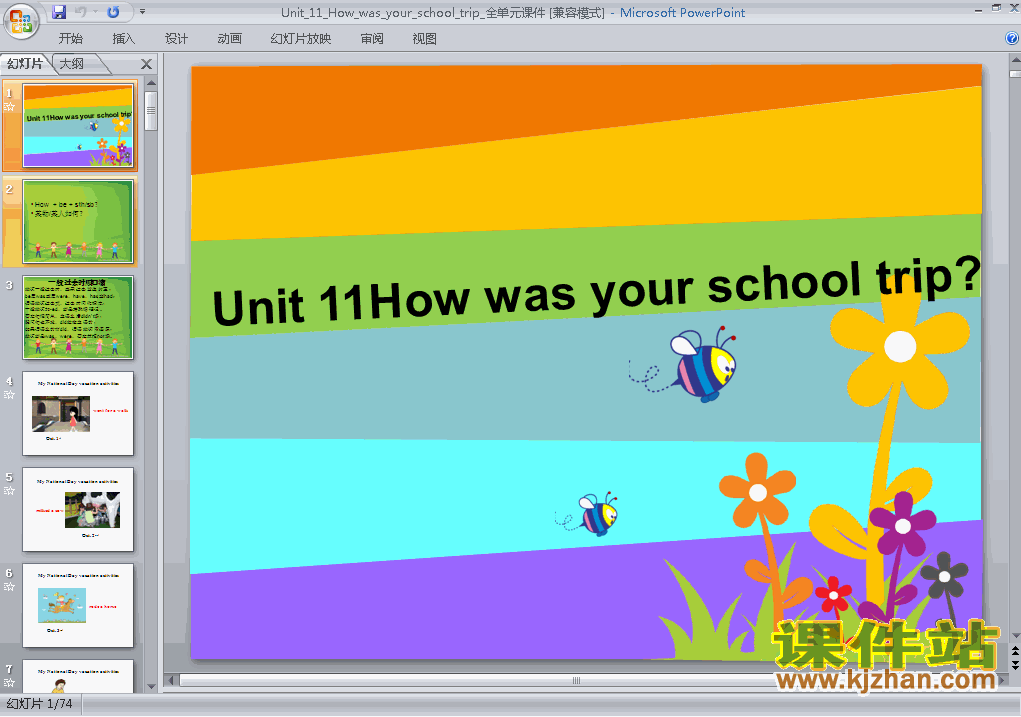The image size is (1021, 717).
Task: Open the 幻灯片放映 ribbon tab
Action: [301, 39]
